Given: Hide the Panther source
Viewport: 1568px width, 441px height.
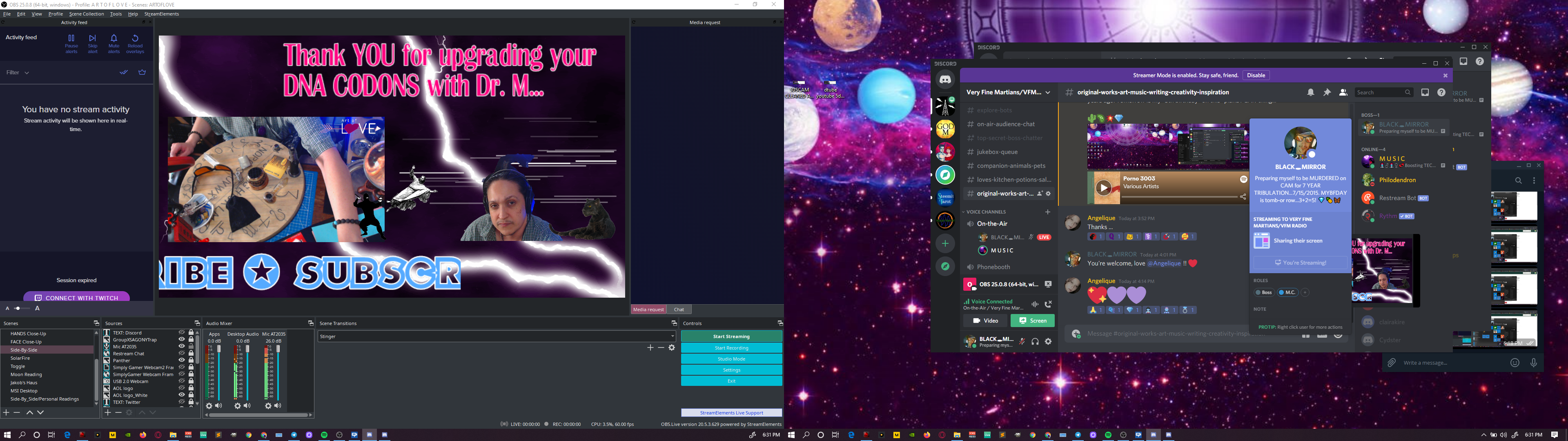Looking at the screenshot, I should point(181,361).
